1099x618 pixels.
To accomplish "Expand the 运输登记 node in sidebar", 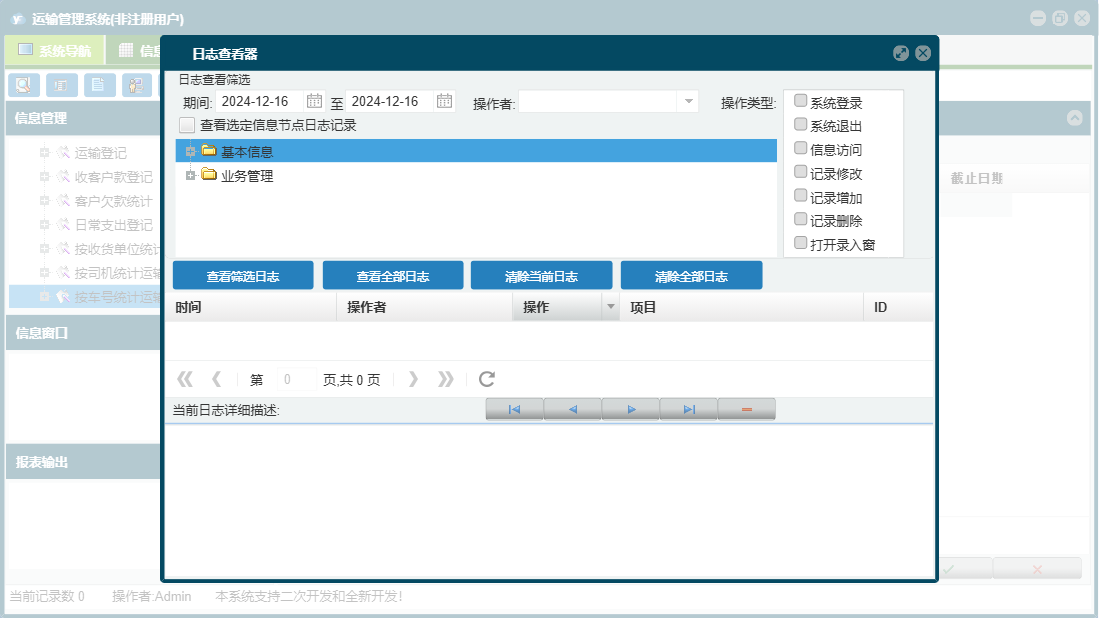I will point(44,152).
